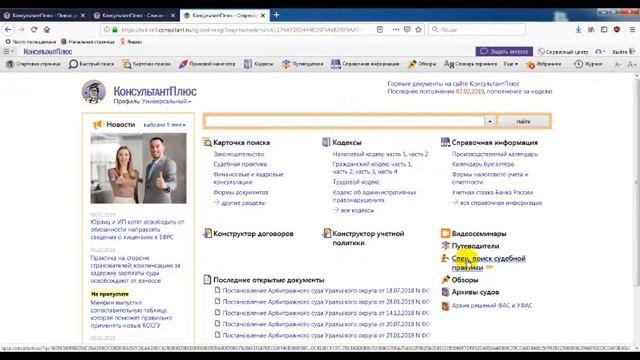Open Кодексы in the toolbar
640x360 pixels.
259,64
